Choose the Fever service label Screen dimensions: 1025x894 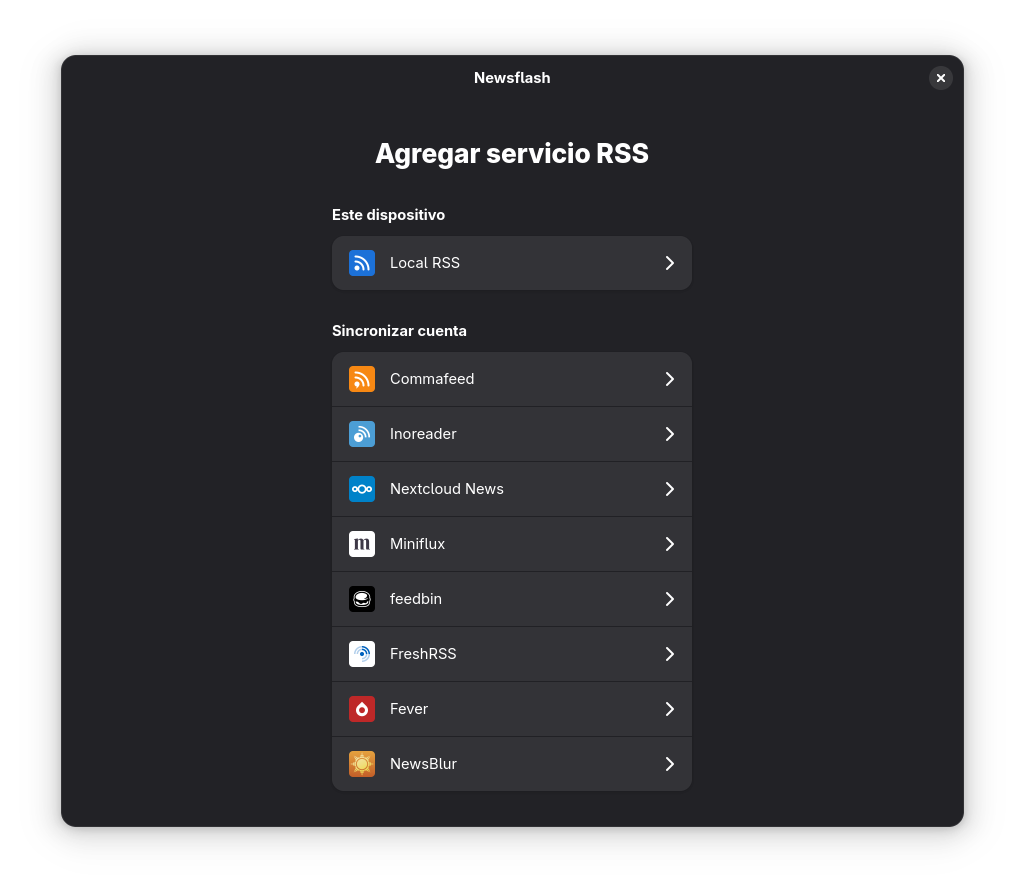(x=409, y=709)
